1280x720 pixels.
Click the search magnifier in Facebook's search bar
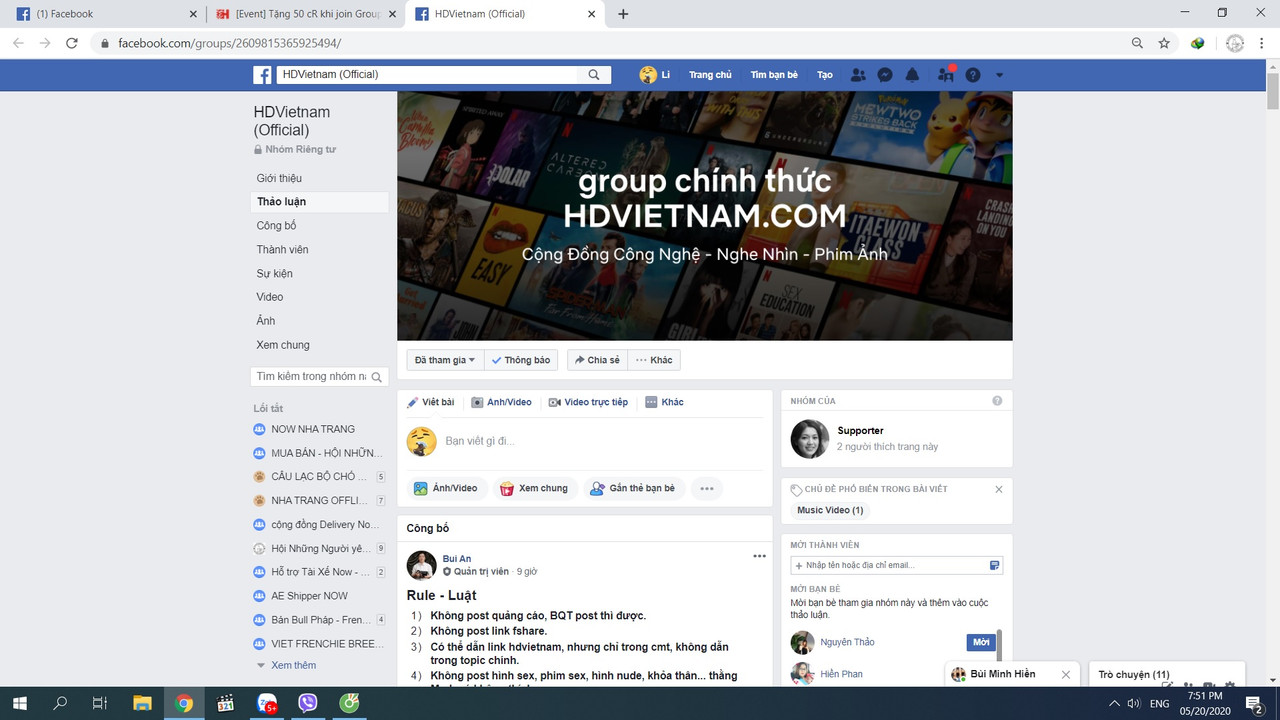594,75
